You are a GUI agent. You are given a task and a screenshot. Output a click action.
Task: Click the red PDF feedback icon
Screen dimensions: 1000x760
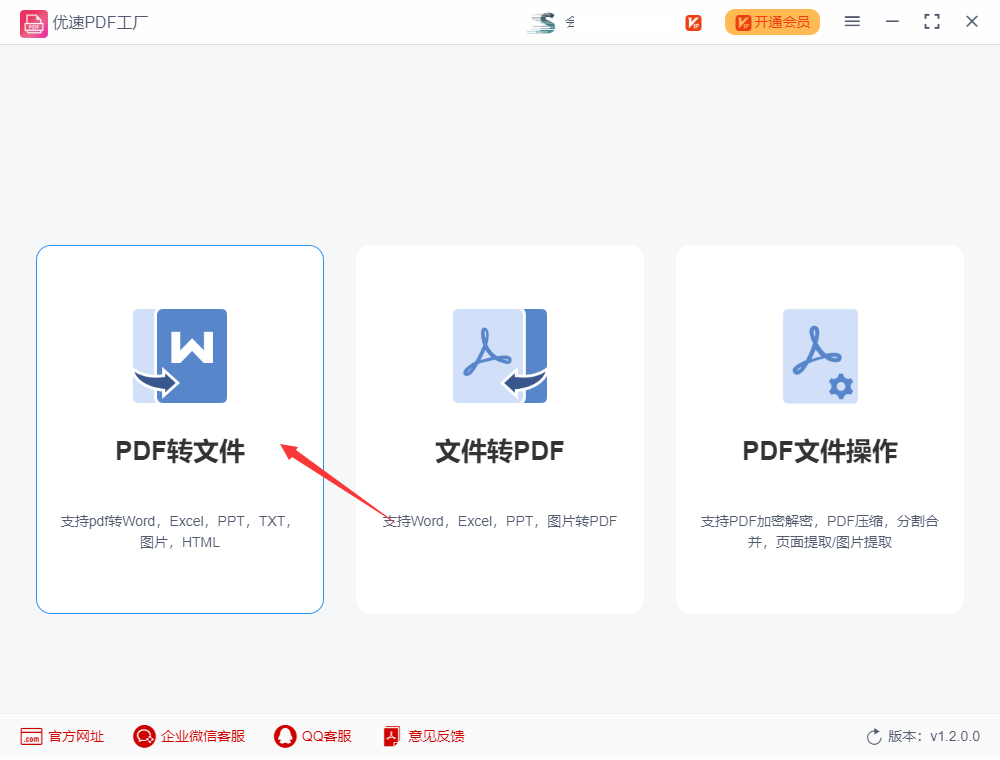click(x=392, y=736)
